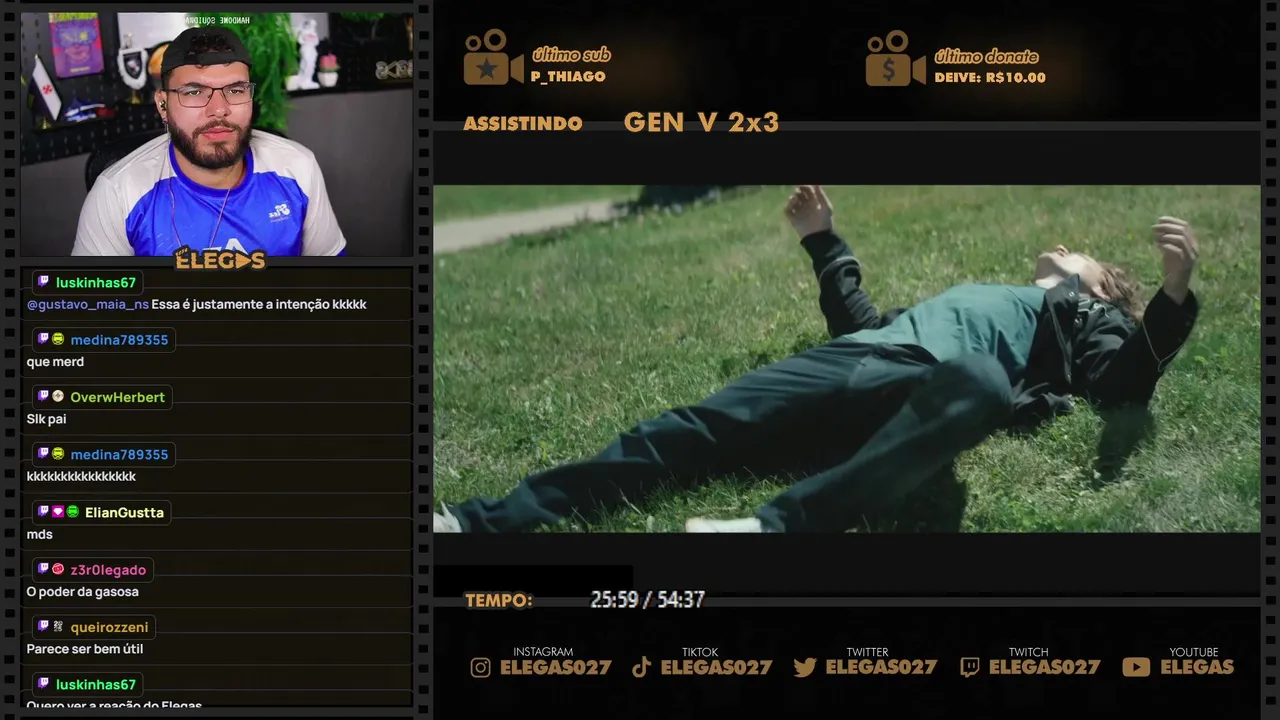The height and width of the screenshot is (720, 1280).
Task: Click the ELEGAS logo under the webcam
Action: coord(220,260)
